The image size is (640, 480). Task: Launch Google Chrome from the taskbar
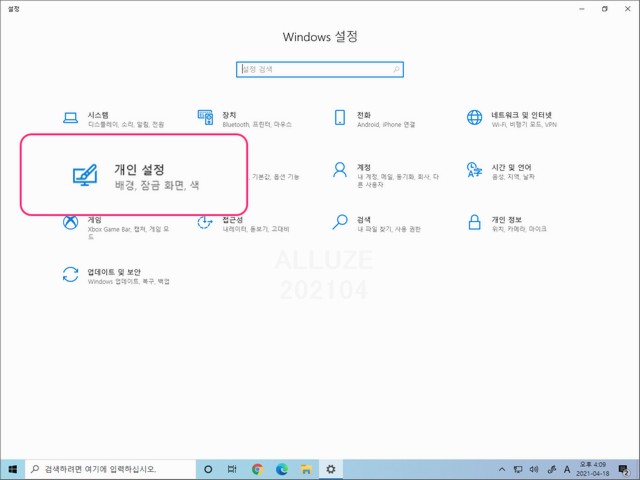coord(257,469)
